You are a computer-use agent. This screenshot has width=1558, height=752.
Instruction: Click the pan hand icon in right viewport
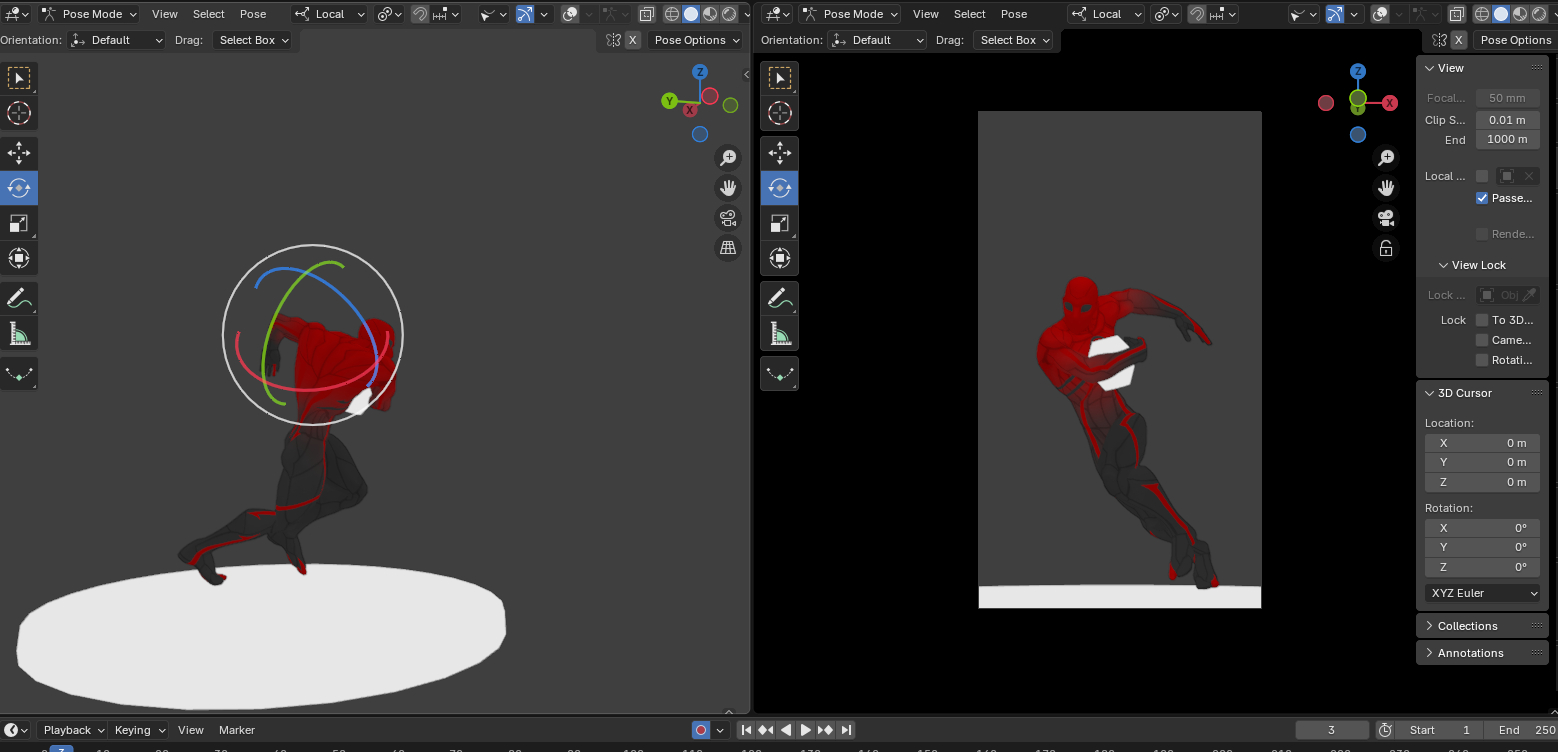pyautogui.click(x=1386, y=188)
